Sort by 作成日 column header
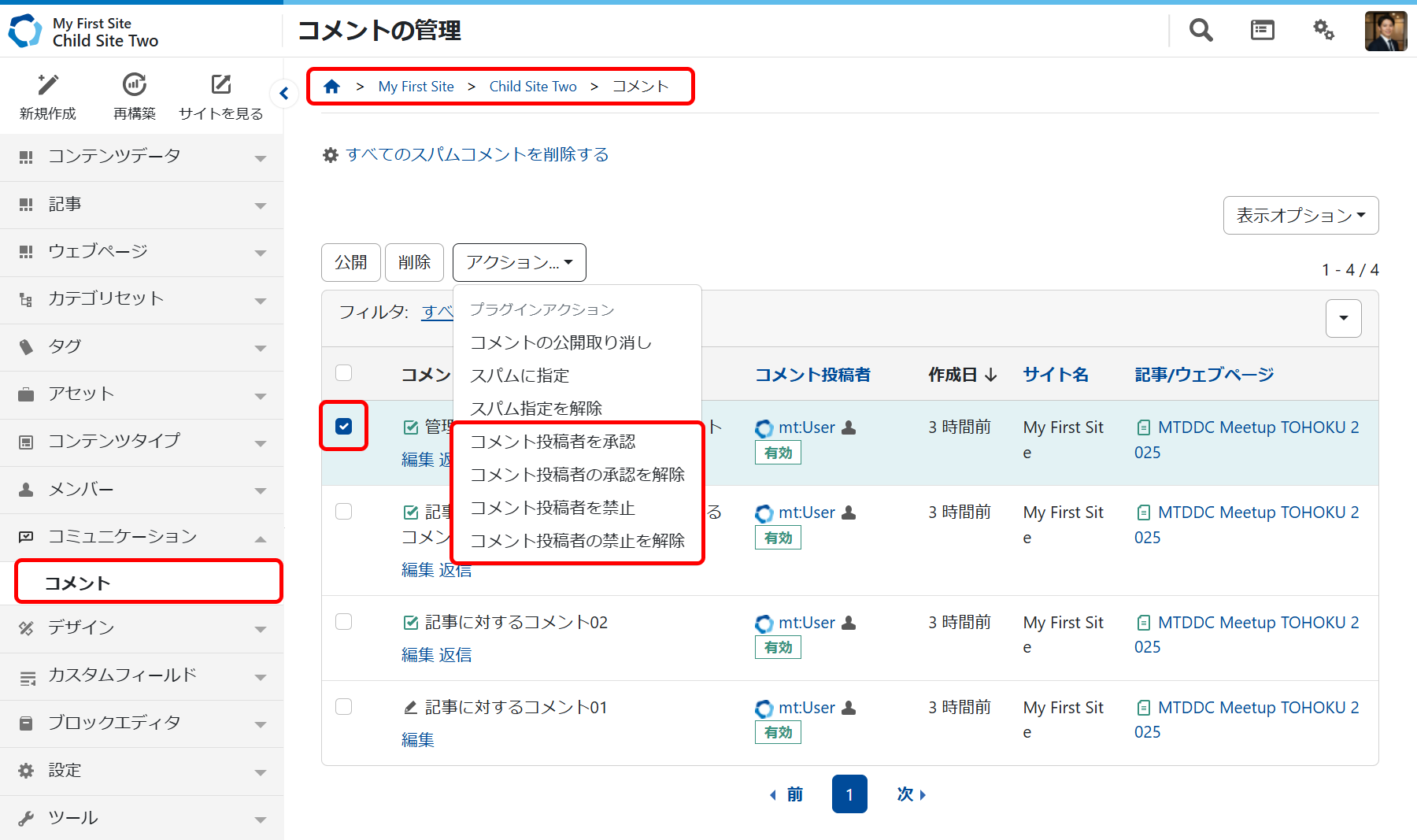This screenshot has width=1417, height=840. pos(962,375)
